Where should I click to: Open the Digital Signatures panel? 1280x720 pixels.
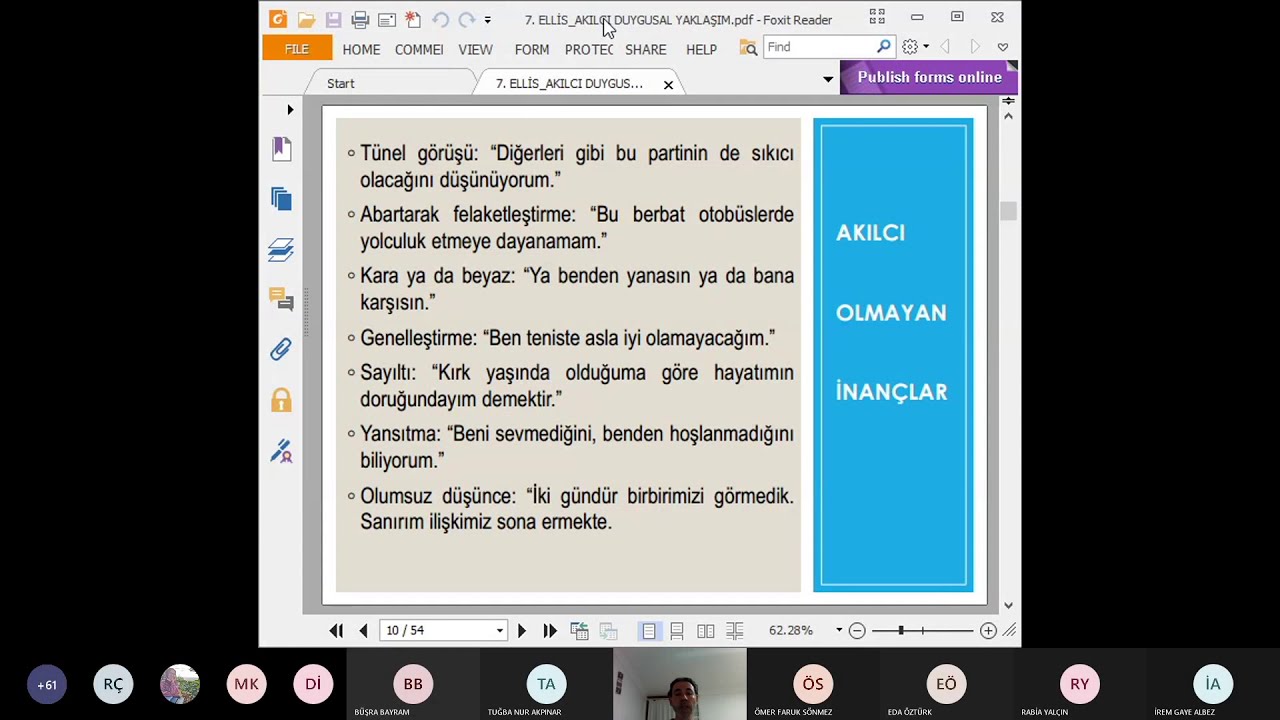(281, 451)
